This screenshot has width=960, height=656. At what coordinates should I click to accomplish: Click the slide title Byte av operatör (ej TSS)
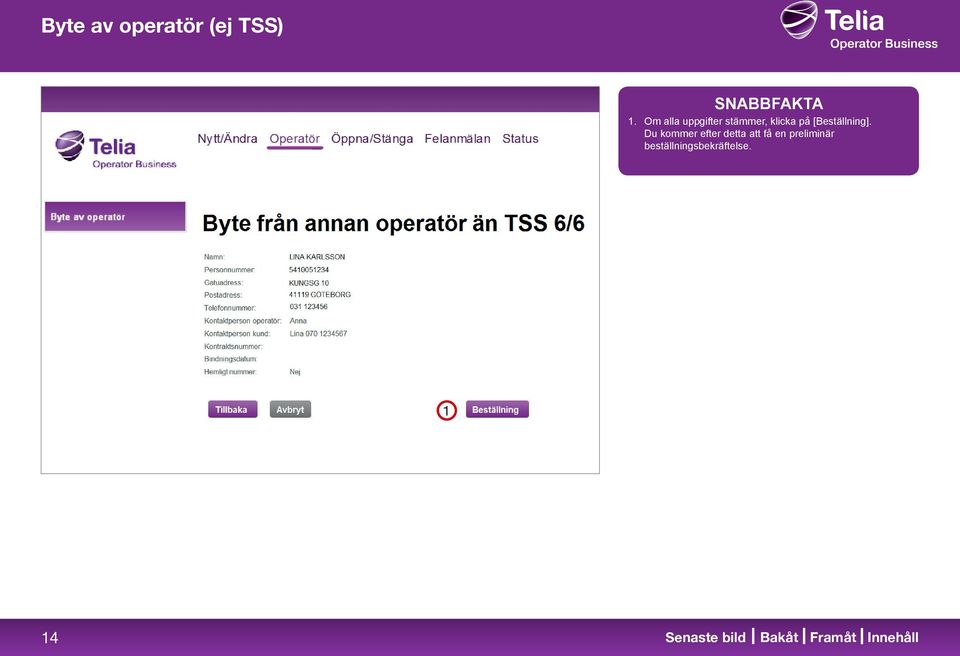[162, 26]
